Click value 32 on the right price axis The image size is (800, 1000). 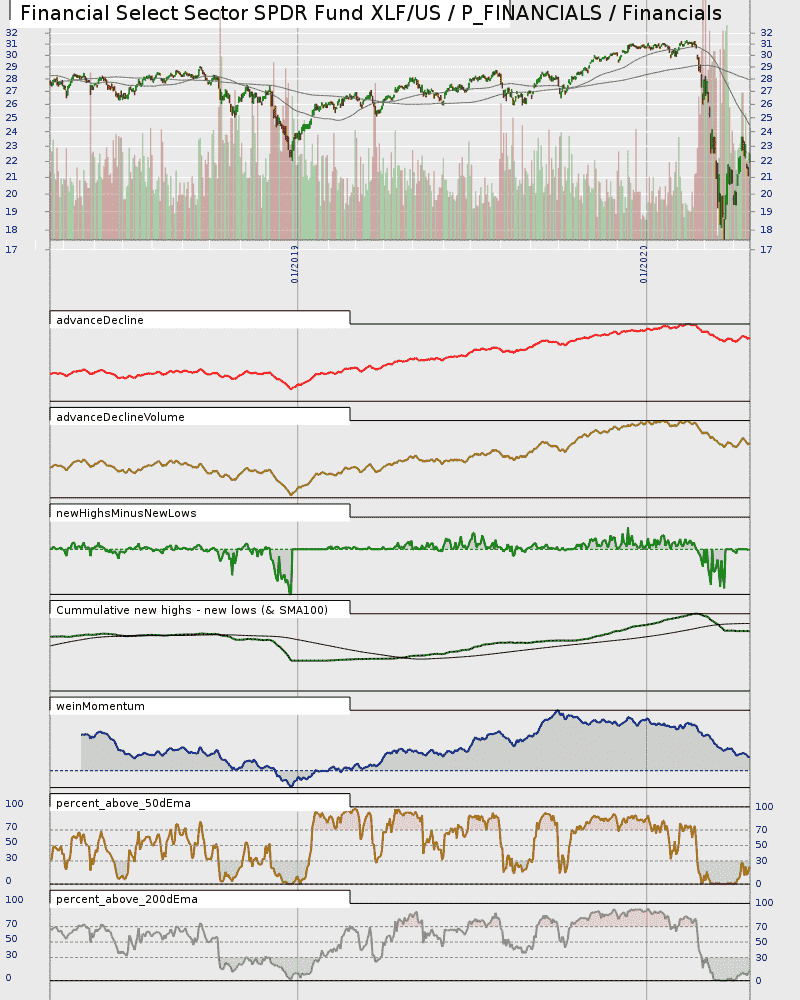coord(766,33)
